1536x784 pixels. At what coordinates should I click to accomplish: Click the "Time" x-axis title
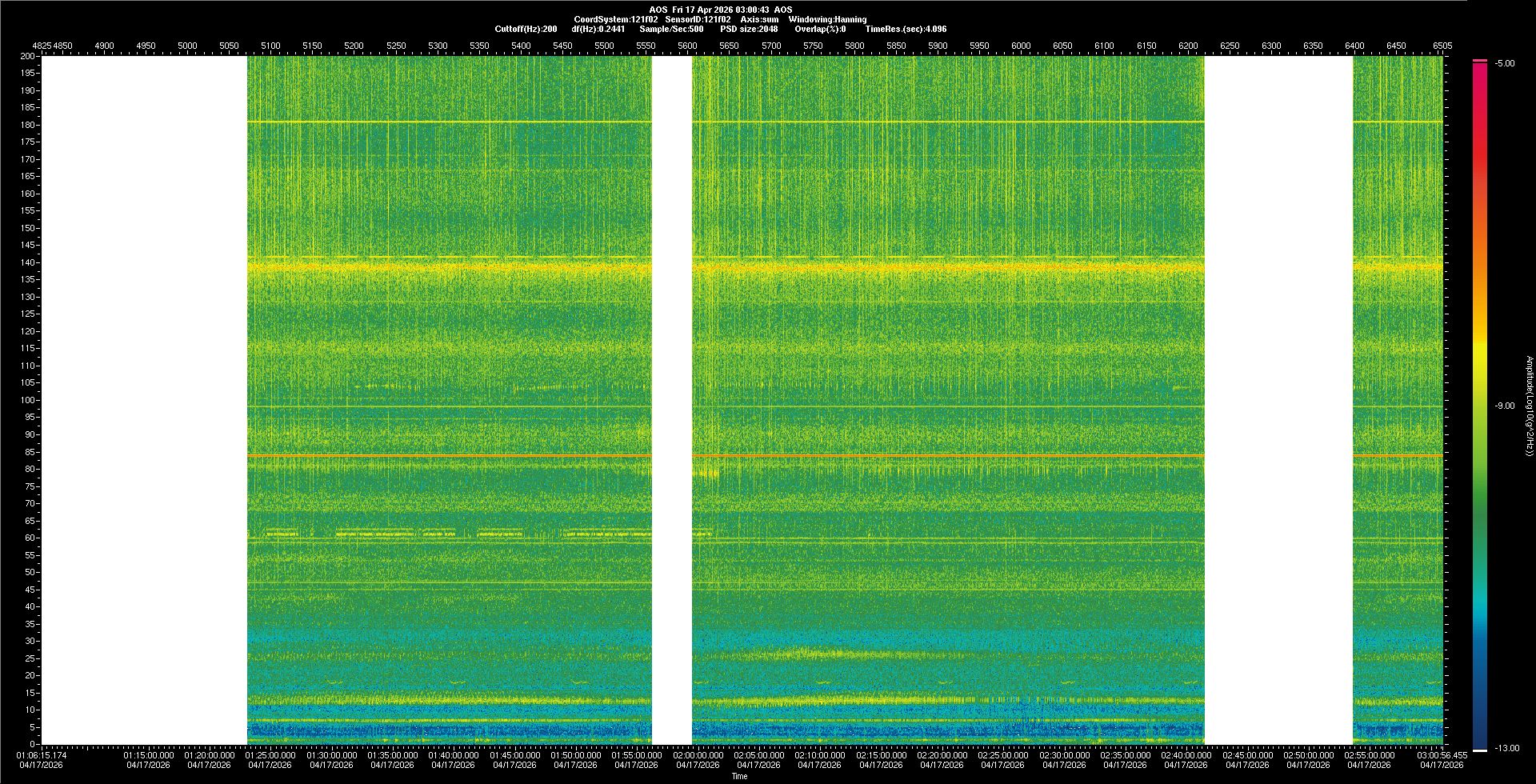[x=739, y=776]
